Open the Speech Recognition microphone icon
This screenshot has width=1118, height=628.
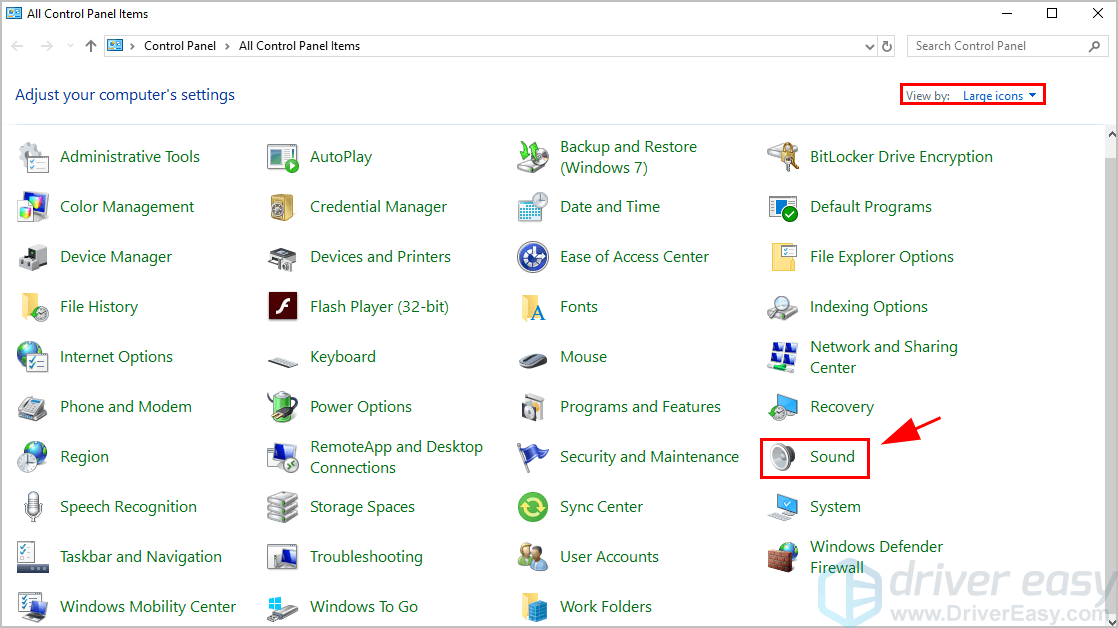[33, 507]
